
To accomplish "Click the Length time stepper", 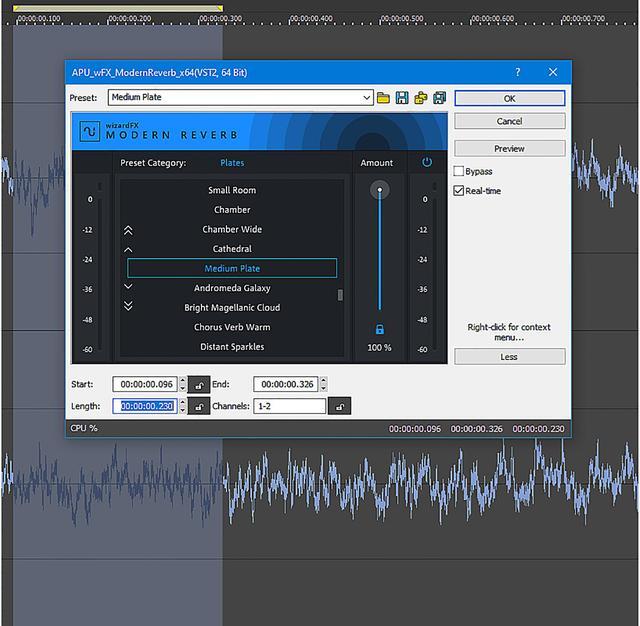I will (x=183, y=406).
